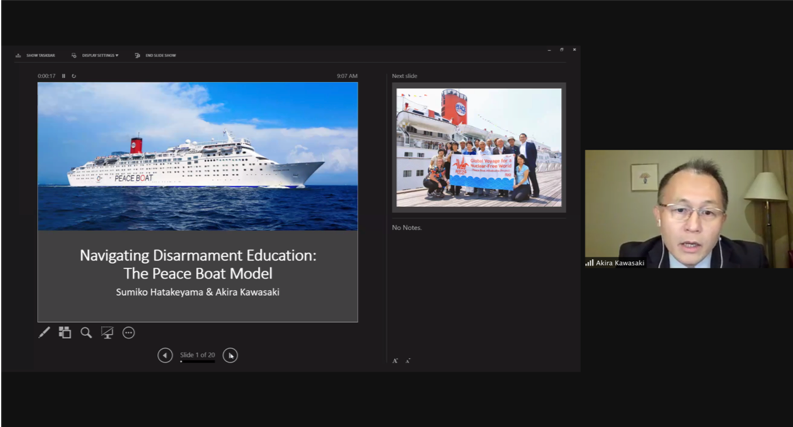The height and width of the screenshot is (427, 793).
Task: Click the slide progress bar under counter
Action: click(197, 362)
